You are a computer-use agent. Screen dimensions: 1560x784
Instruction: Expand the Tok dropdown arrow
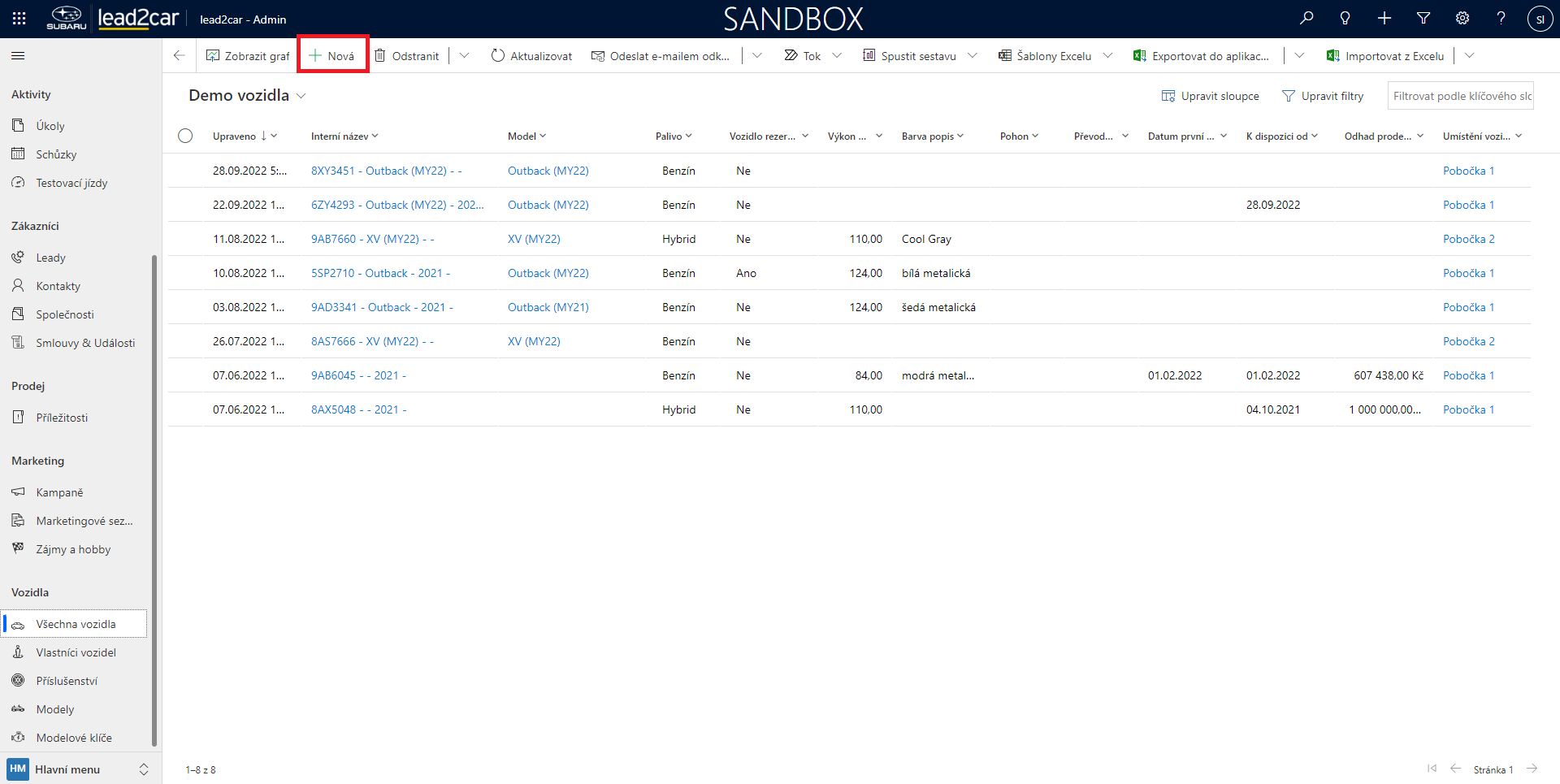(x=837, y=56)
